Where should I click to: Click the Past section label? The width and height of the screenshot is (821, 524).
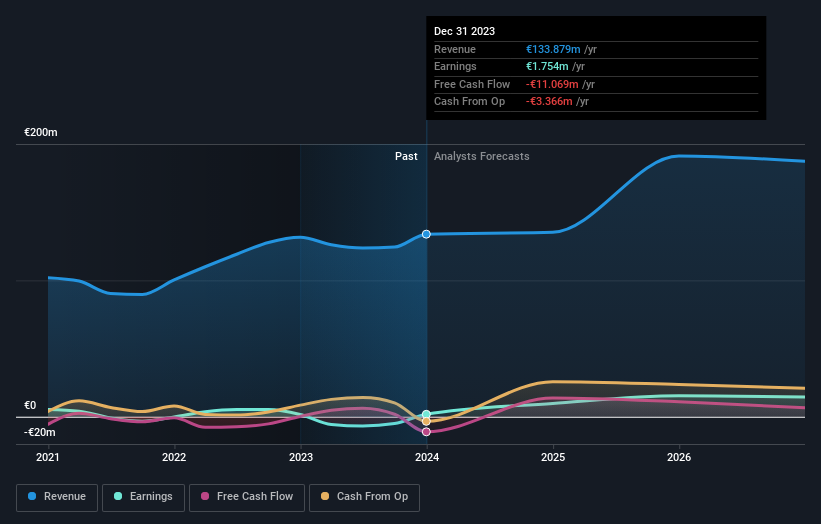[406, 156]
